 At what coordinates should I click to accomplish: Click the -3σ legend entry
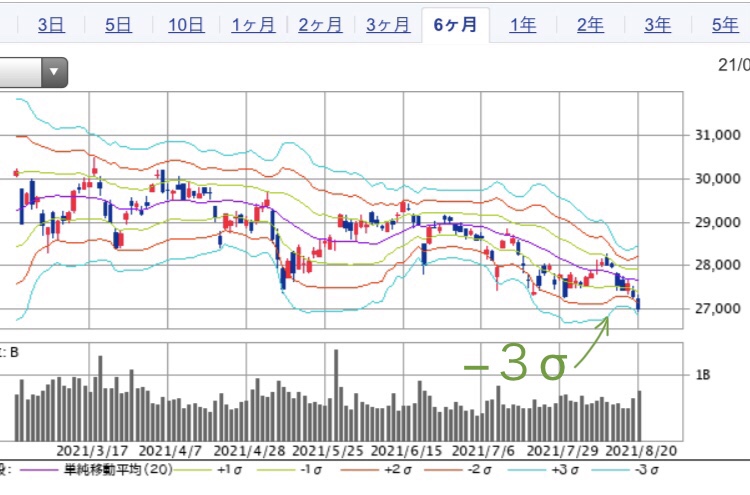(x=647, y=470)
